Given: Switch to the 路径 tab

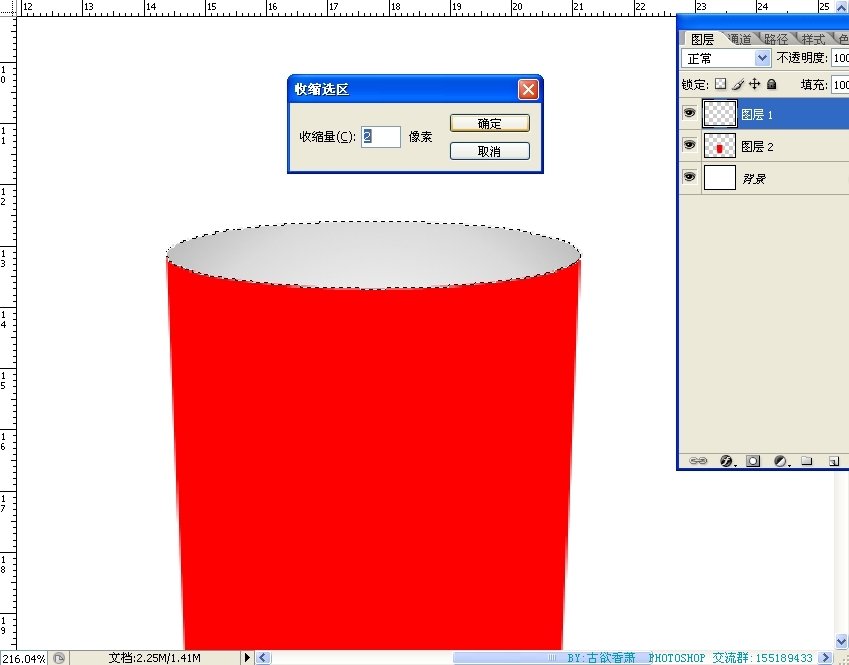Looking at the screenshot, I should (775, 39).
